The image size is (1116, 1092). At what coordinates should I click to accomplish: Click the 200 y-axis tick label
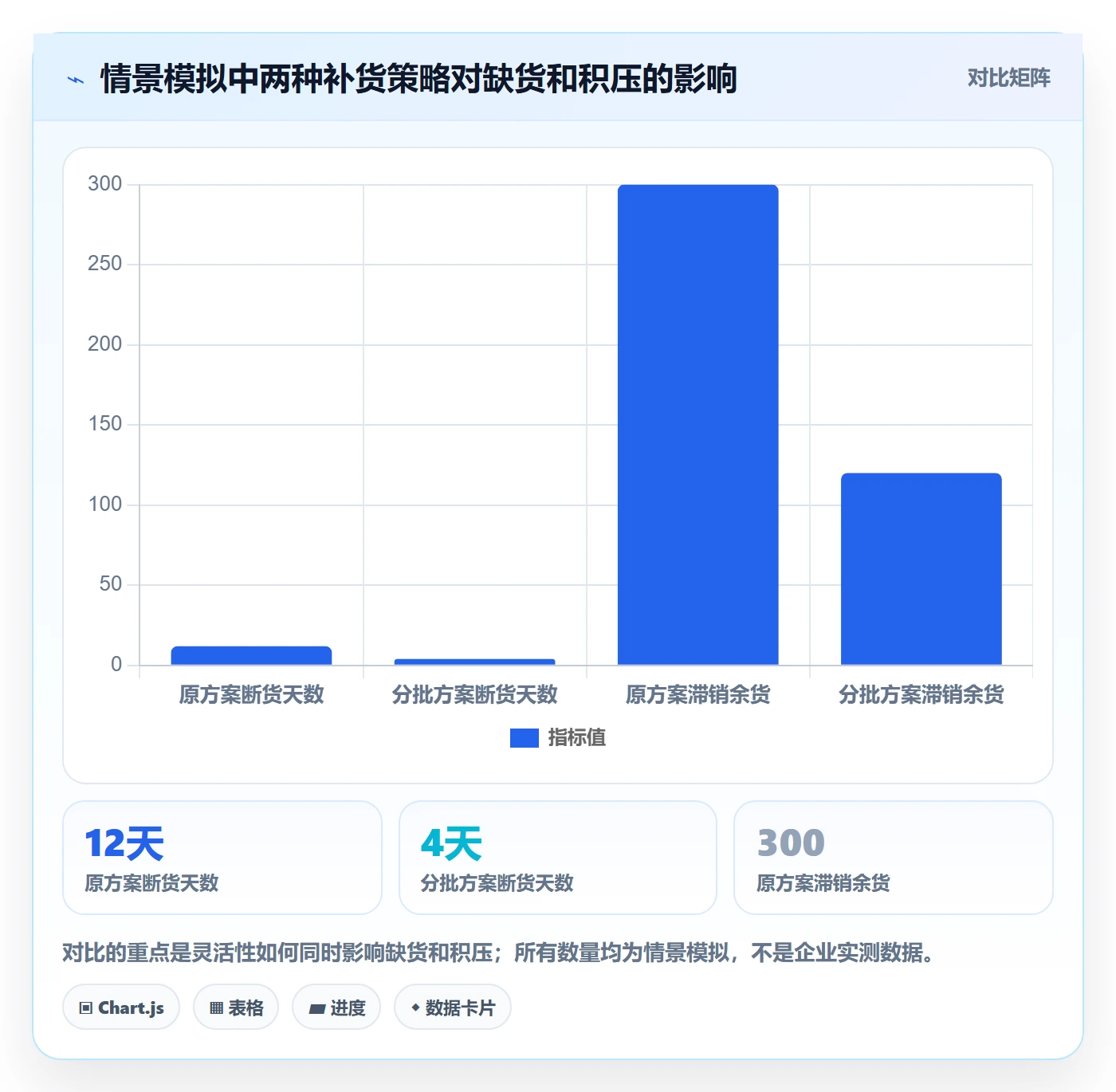(x=104, y=344)
